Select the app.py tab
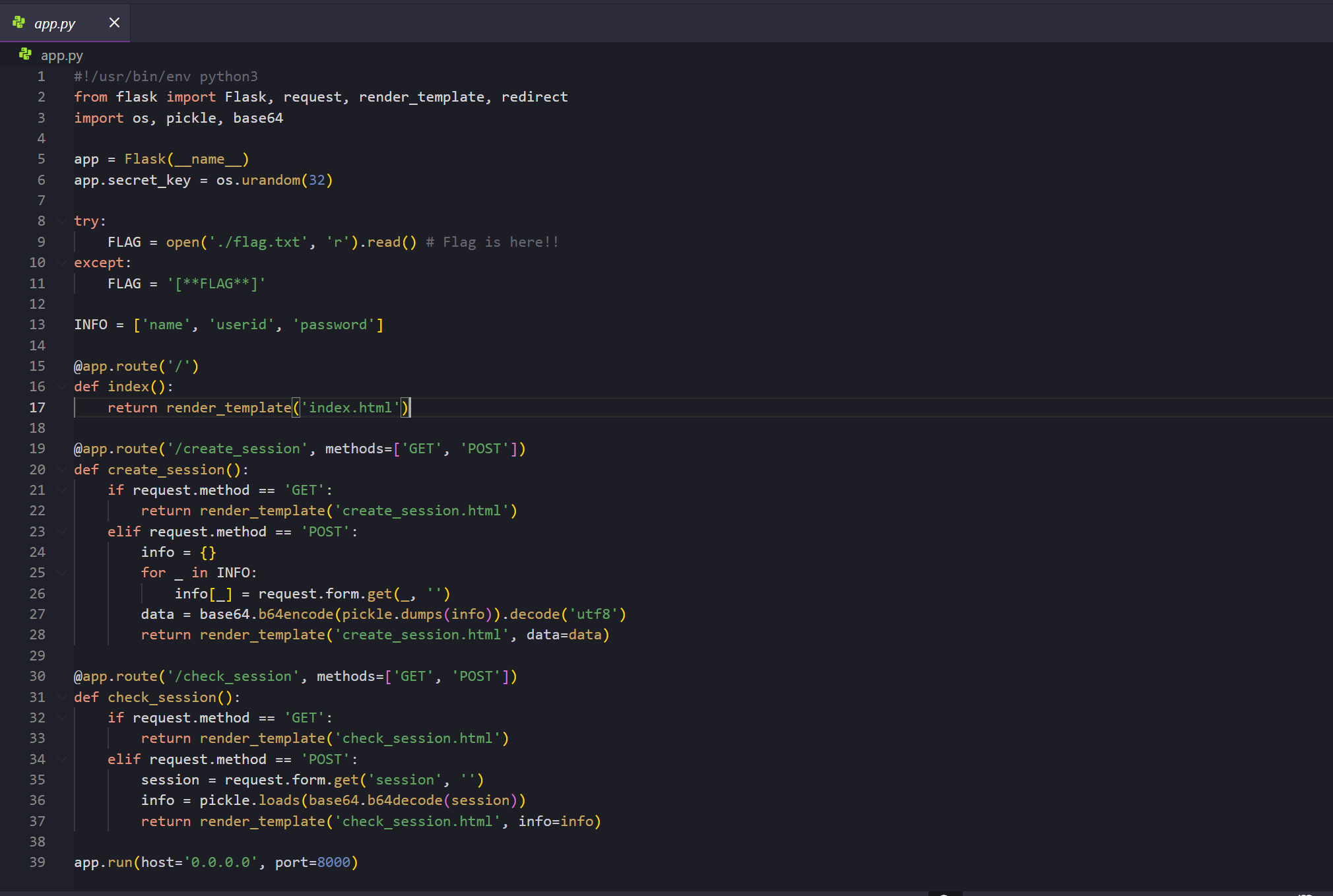 click(55, 24)
